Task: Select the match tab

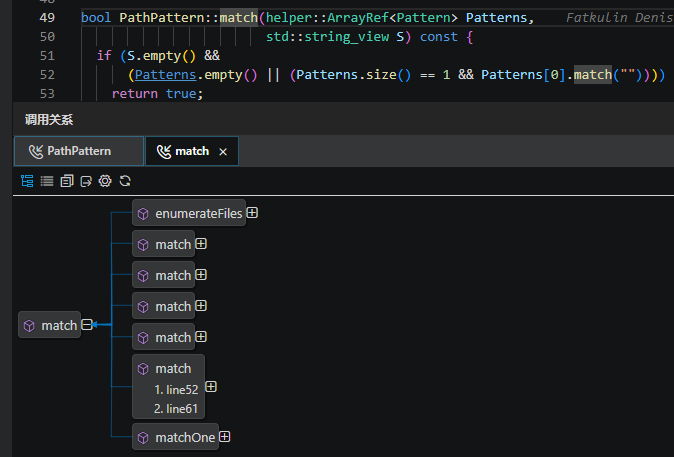Action: point(192,151)
